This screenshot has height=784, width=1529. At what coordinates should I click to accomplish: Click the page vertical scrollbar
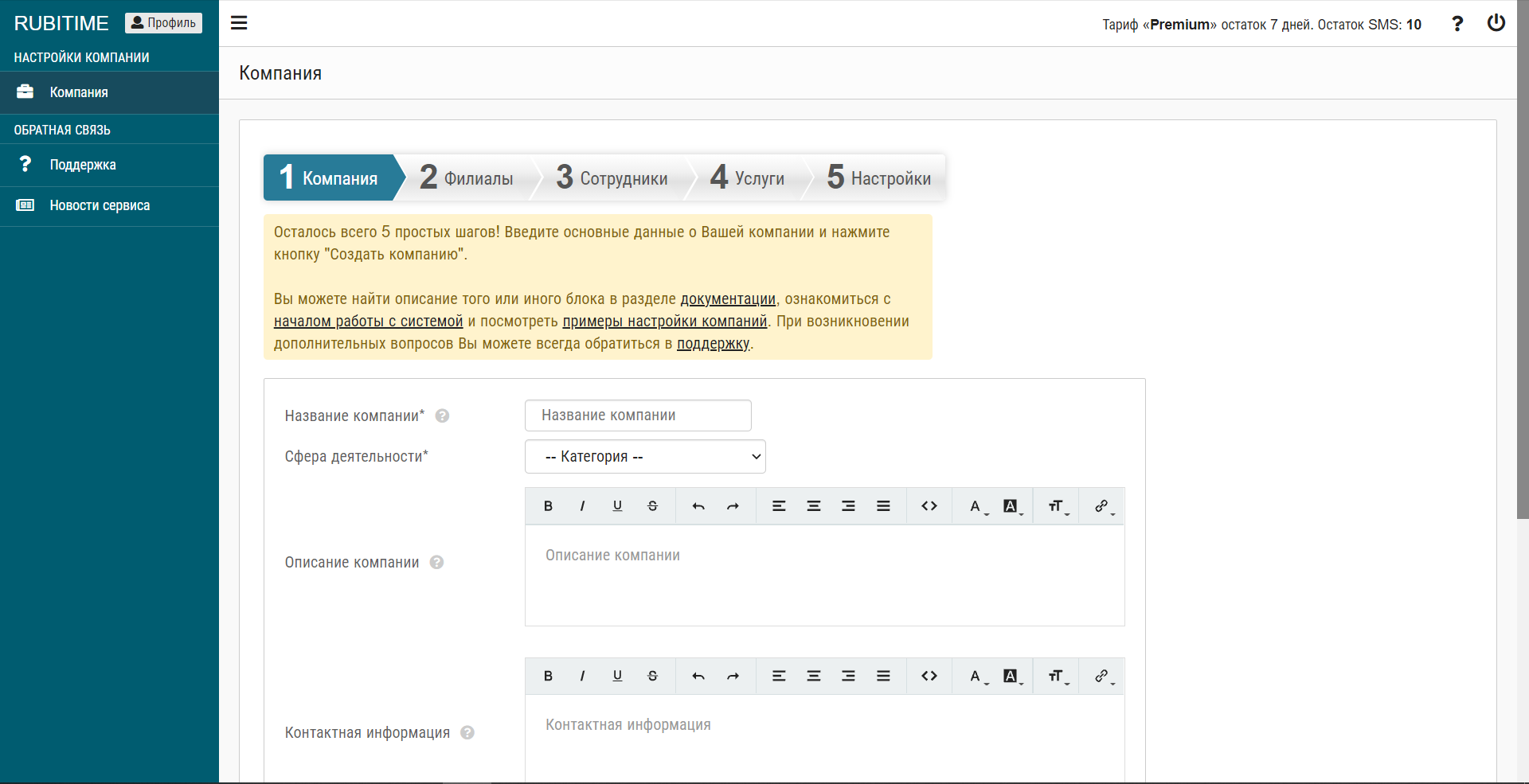[1523, 259]
